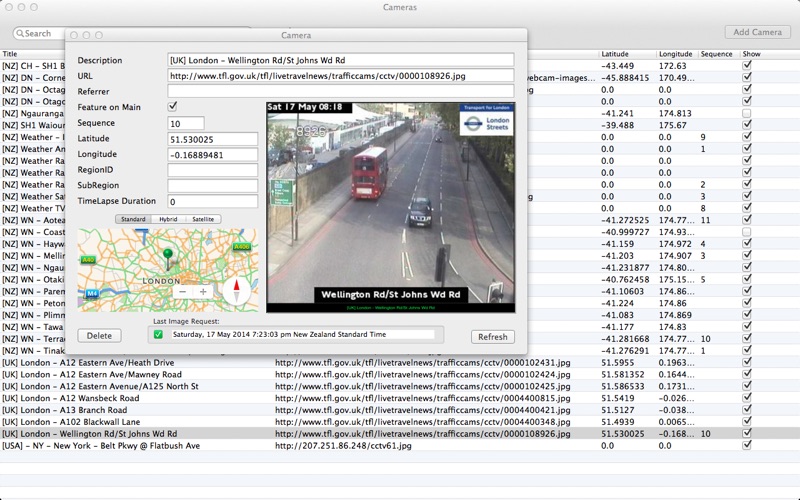Select row A12 Wansbeck Road
Screen dimensions: 800x500
click(x=400, y=398)
